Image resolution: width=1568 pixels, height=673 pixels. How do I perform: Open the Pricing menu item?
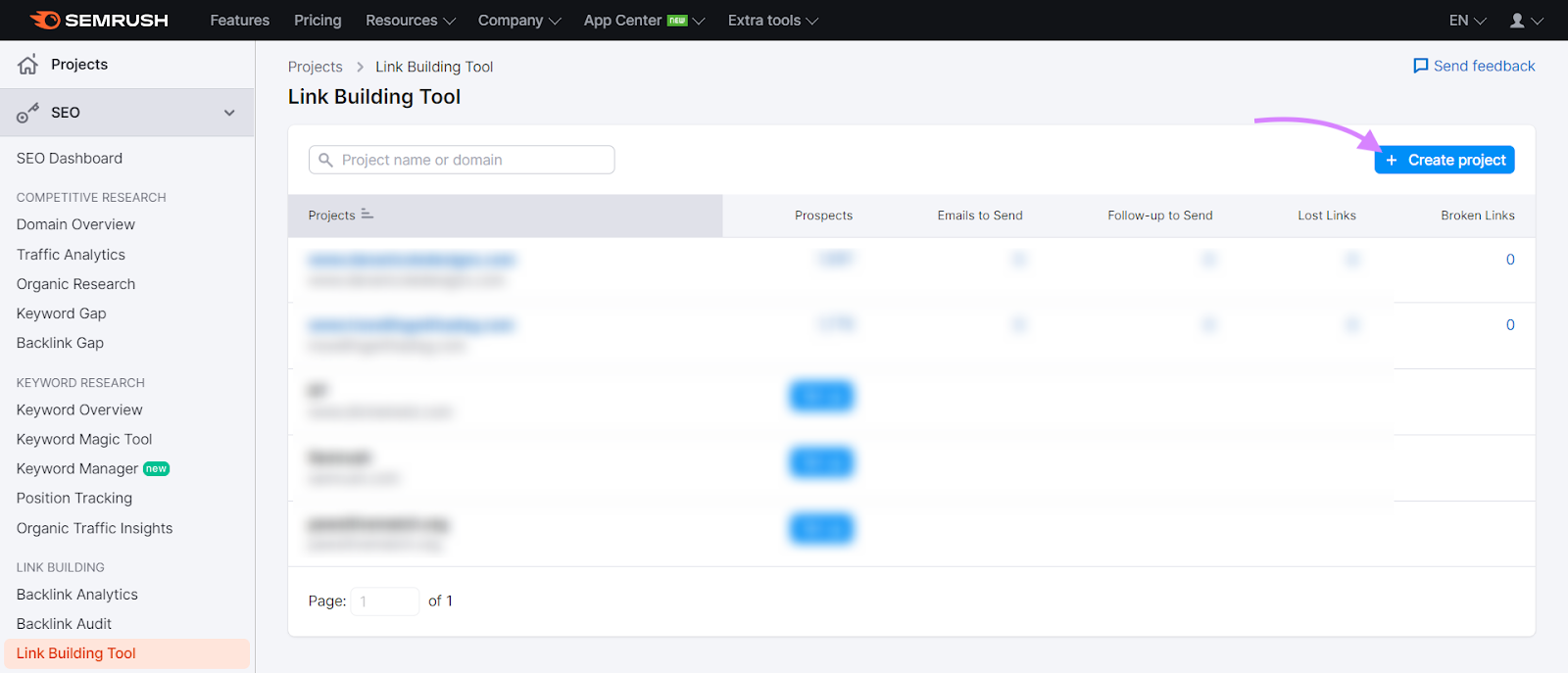318,20
